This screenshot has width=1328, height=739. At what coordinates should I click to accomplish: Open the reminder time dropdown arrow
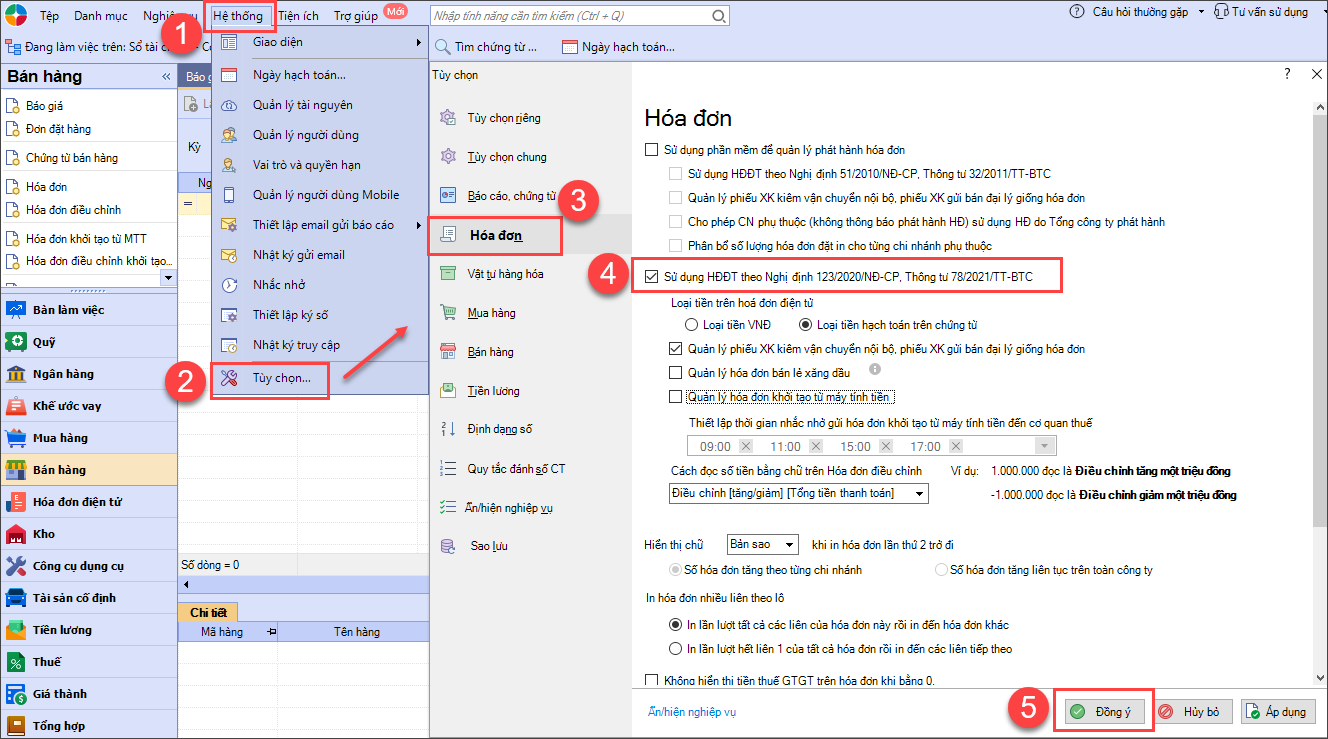coord(1046,446)
